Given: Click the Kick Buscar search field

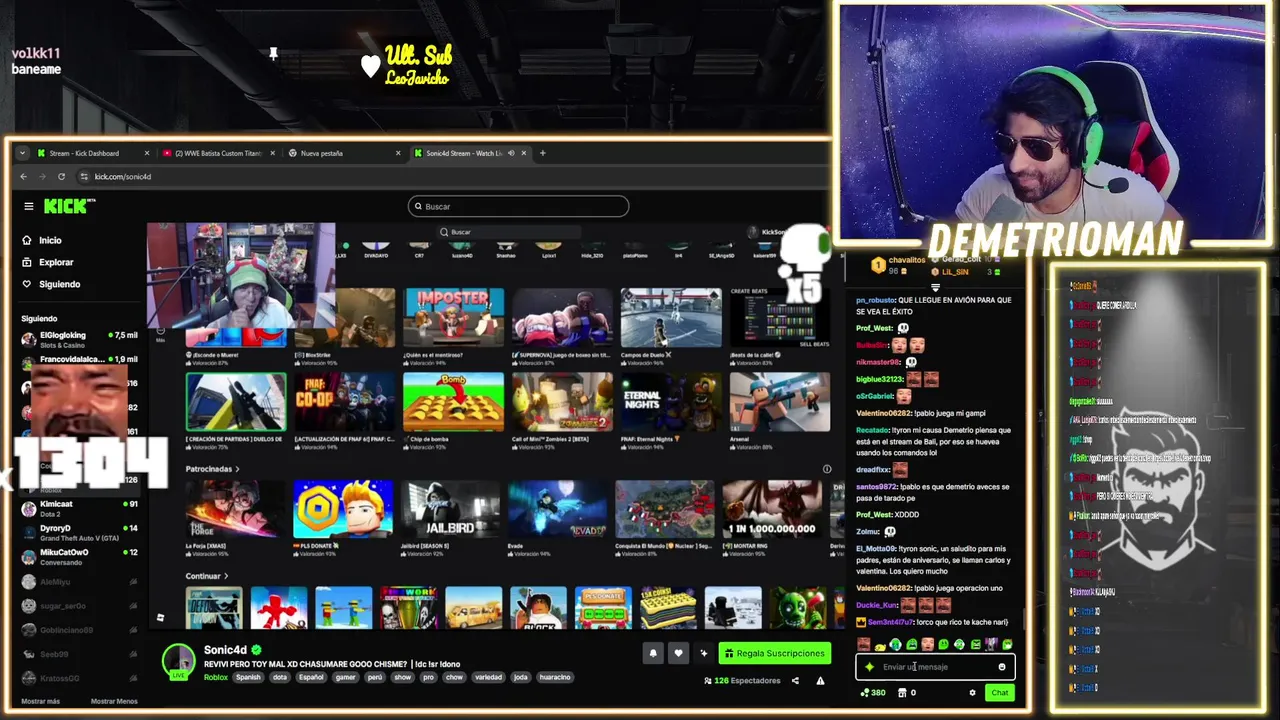Looking at the screenshot, I should (x=518, y=206).
